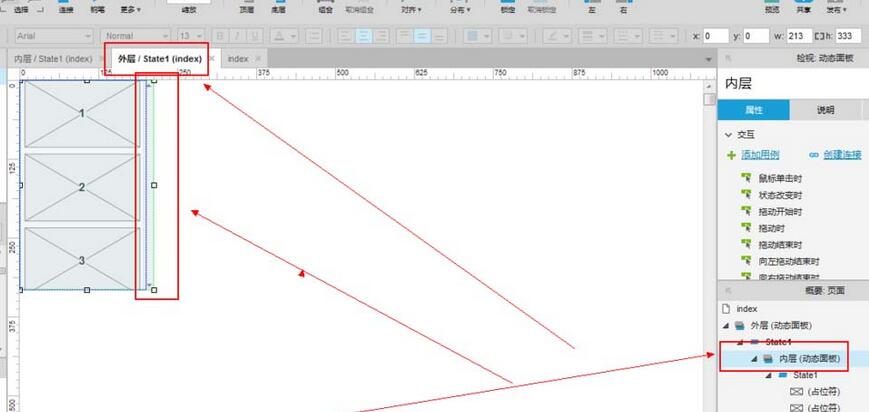Close the index page tab
The image size is (869, 412).
click(x=258, y=59)
